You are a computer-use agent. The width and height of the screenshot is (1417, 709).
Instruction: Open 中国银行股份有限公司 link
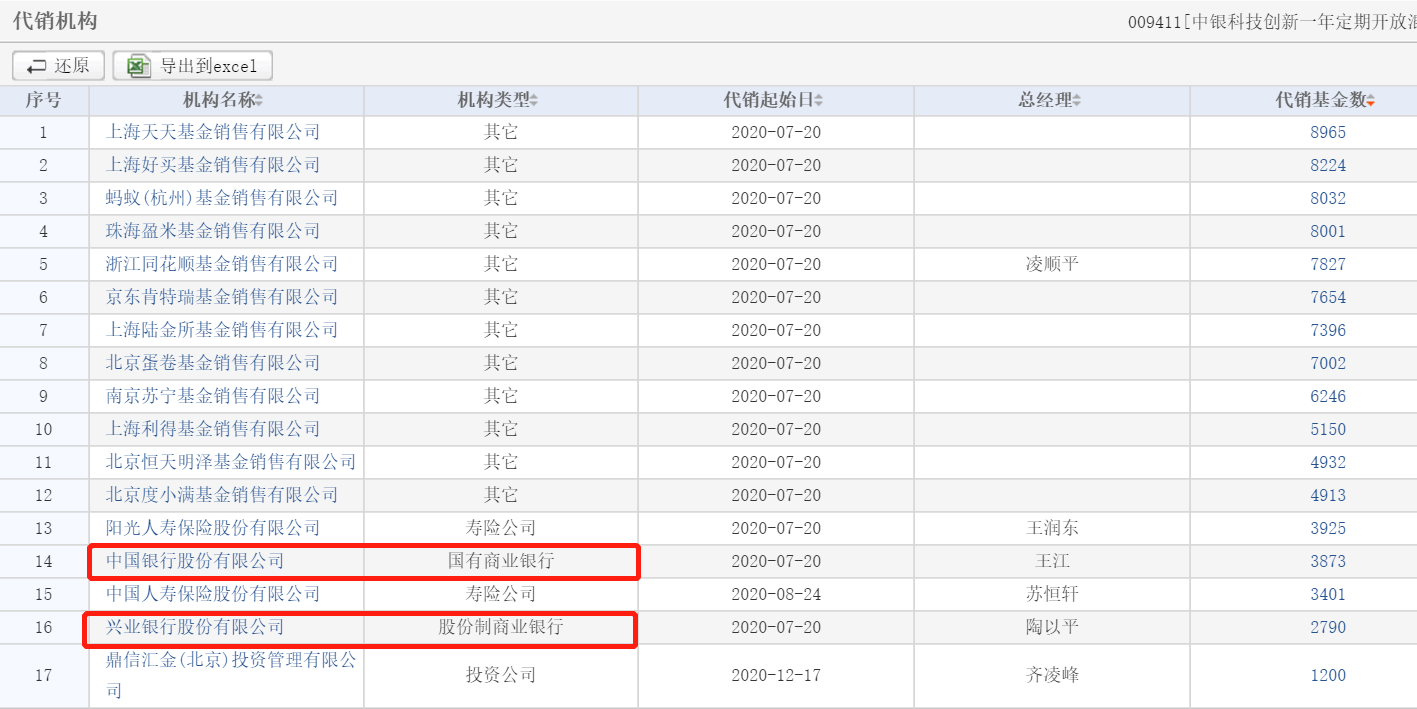pos(195,561)
